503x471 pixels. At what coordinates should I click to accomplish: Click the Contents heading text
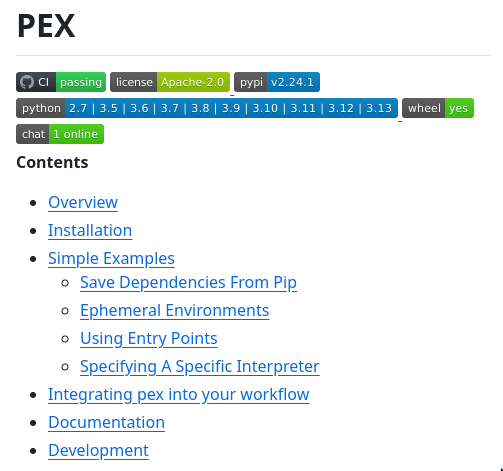52,163
